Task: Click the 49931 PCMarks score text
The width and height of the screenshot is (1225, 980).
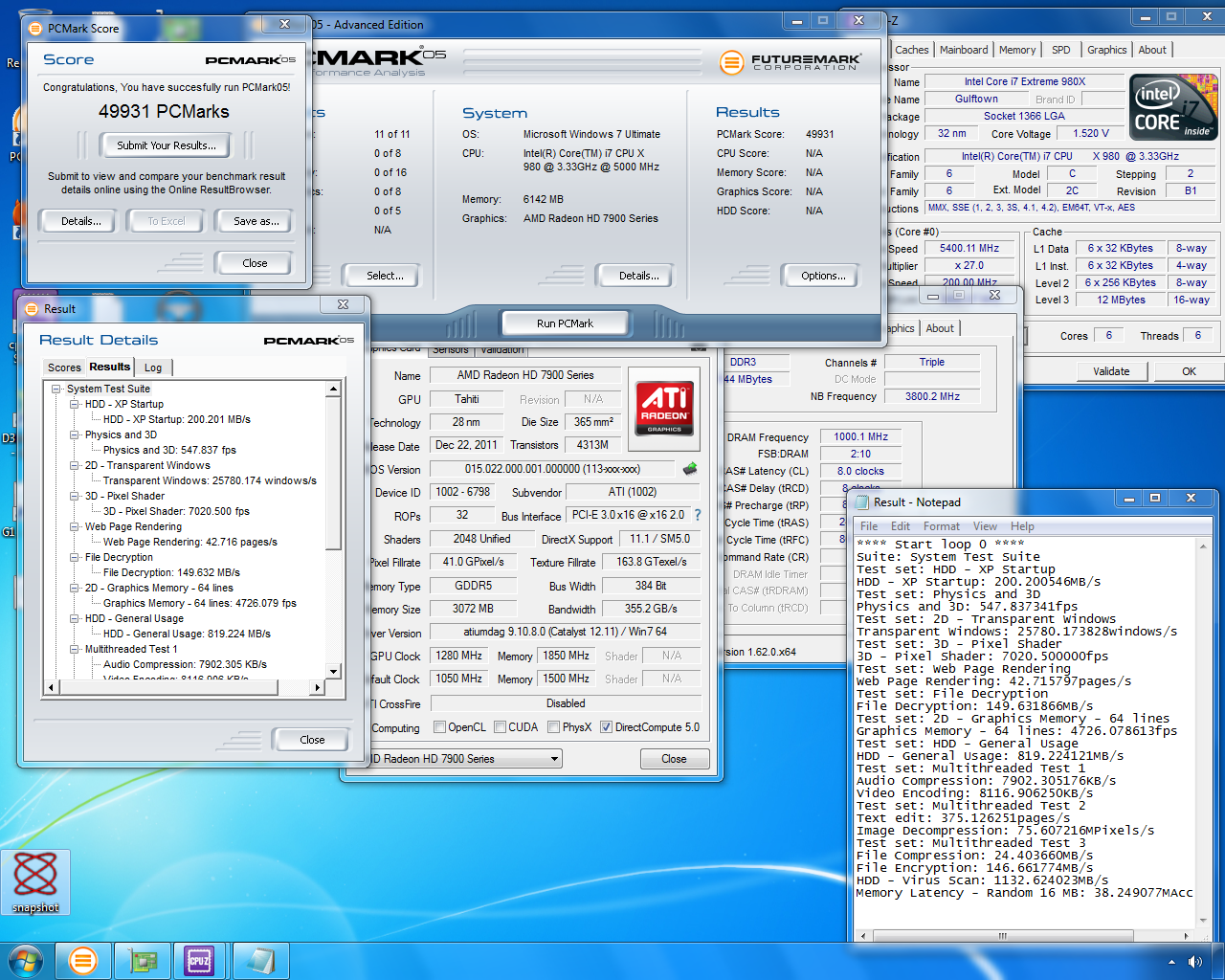Action: click(x=164, y=112)
